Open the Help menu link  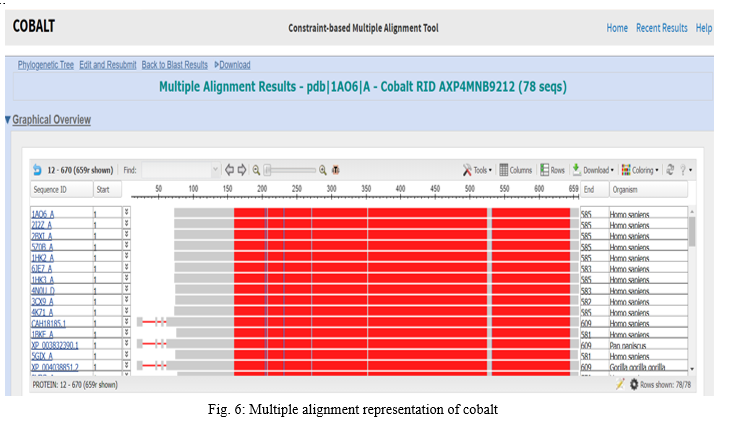704,28
